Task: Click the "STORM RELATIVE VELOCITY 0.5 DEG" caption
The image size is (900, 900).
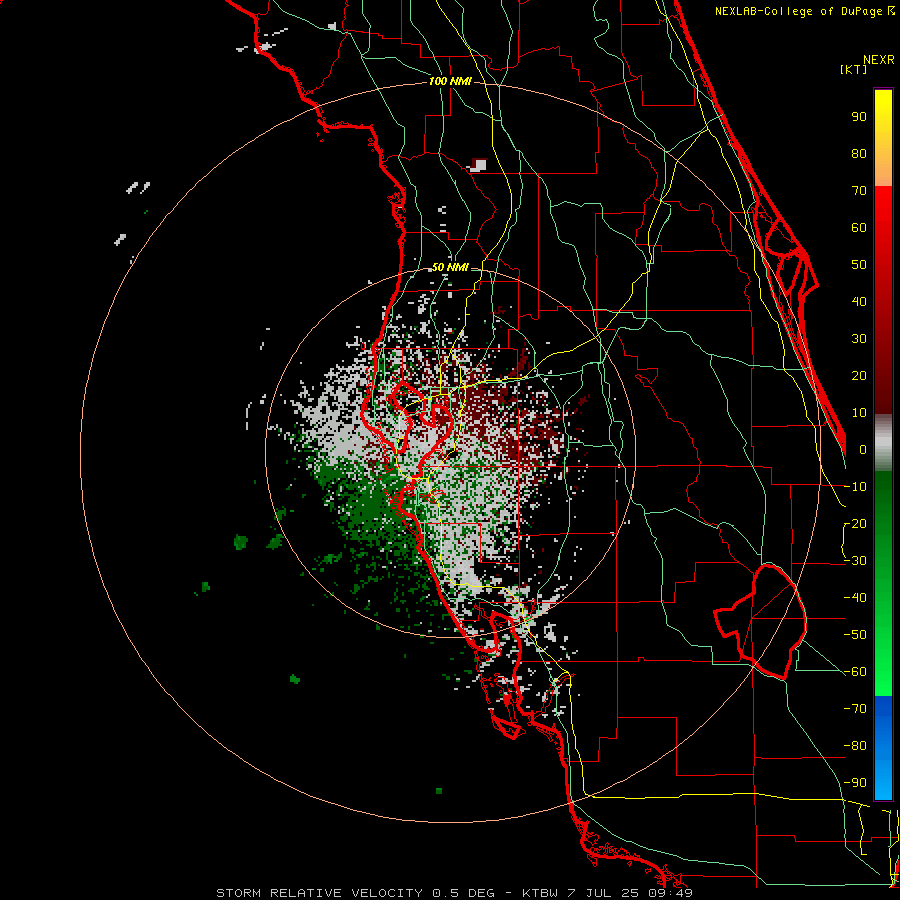Action: [355, 893]
